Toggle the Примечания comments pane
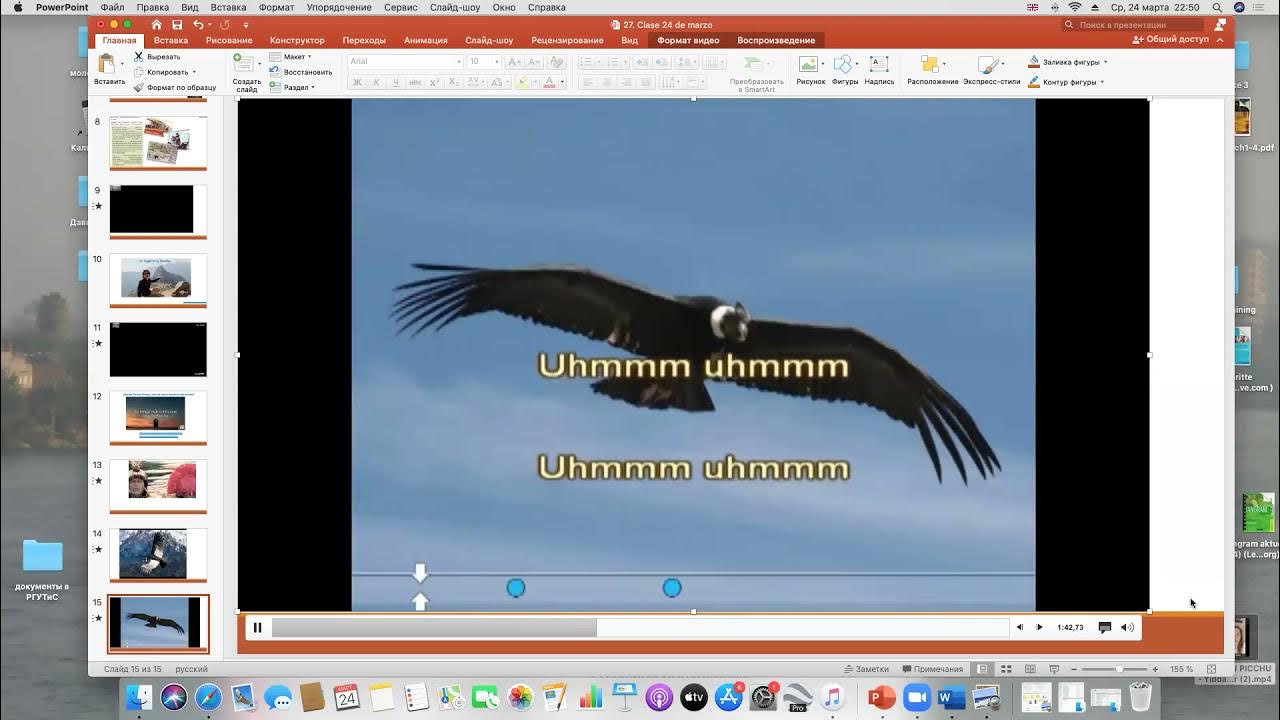The width and height of the screenshot is (1280, 720). point(932,669)
